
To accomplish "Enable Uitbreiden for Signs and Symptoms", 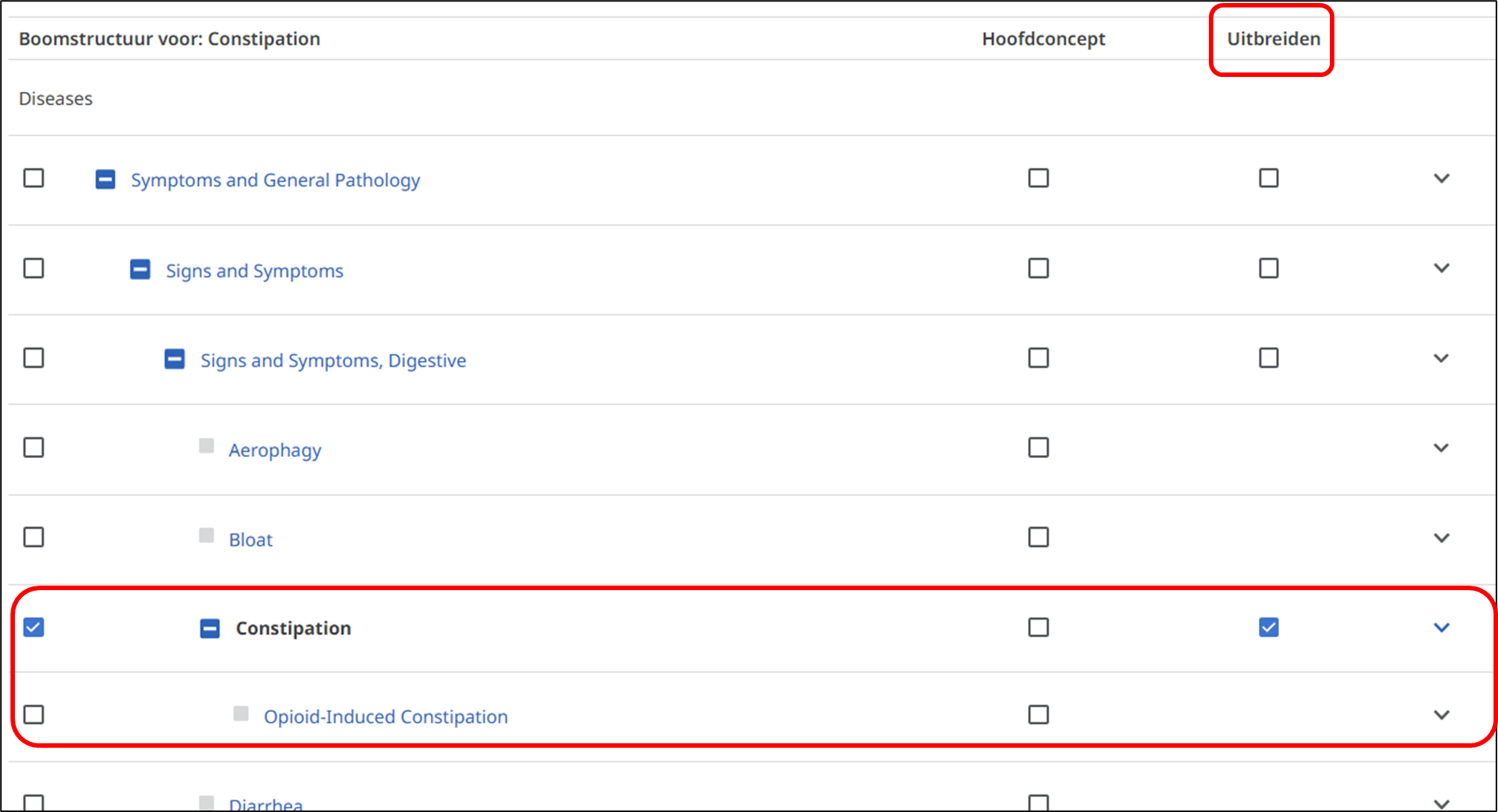I will click(1269, 268).
